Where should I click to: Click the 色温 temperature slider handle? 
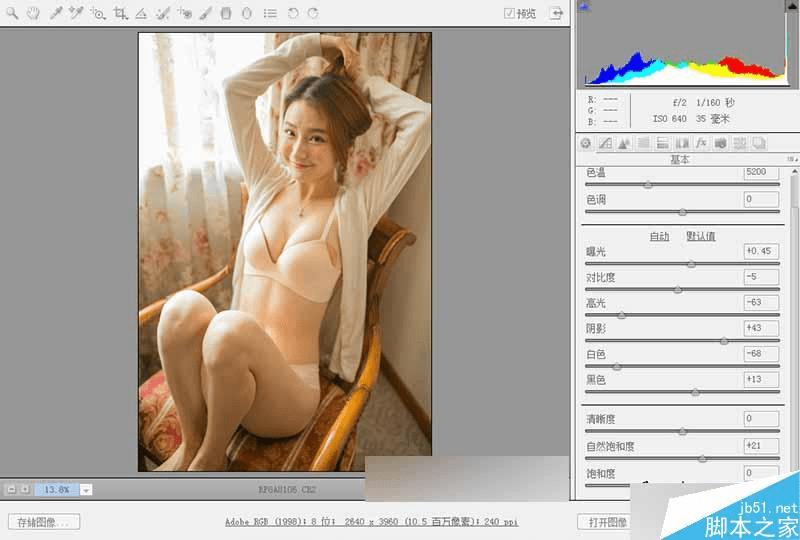pyautogui.click(x=648, y=185)
